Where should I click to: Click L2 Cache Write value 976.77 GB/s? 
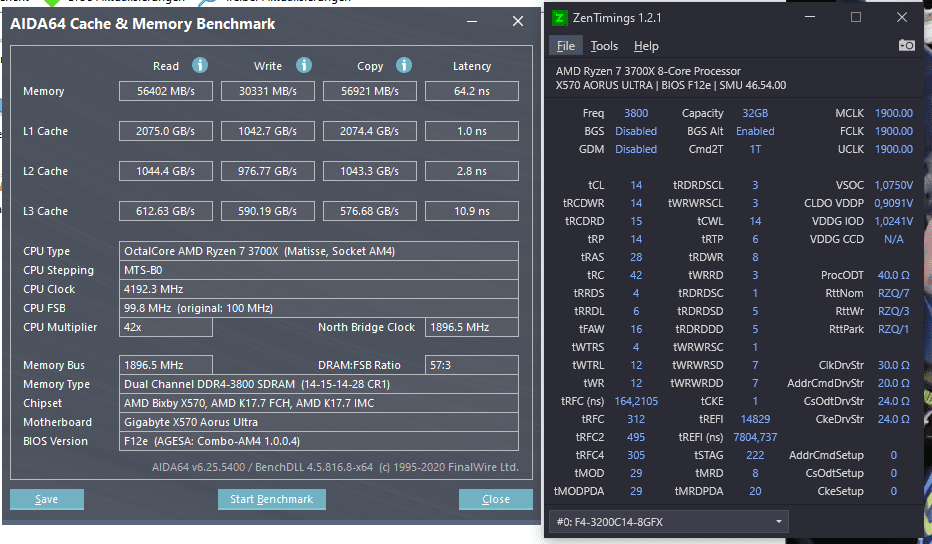pos(267,171)
